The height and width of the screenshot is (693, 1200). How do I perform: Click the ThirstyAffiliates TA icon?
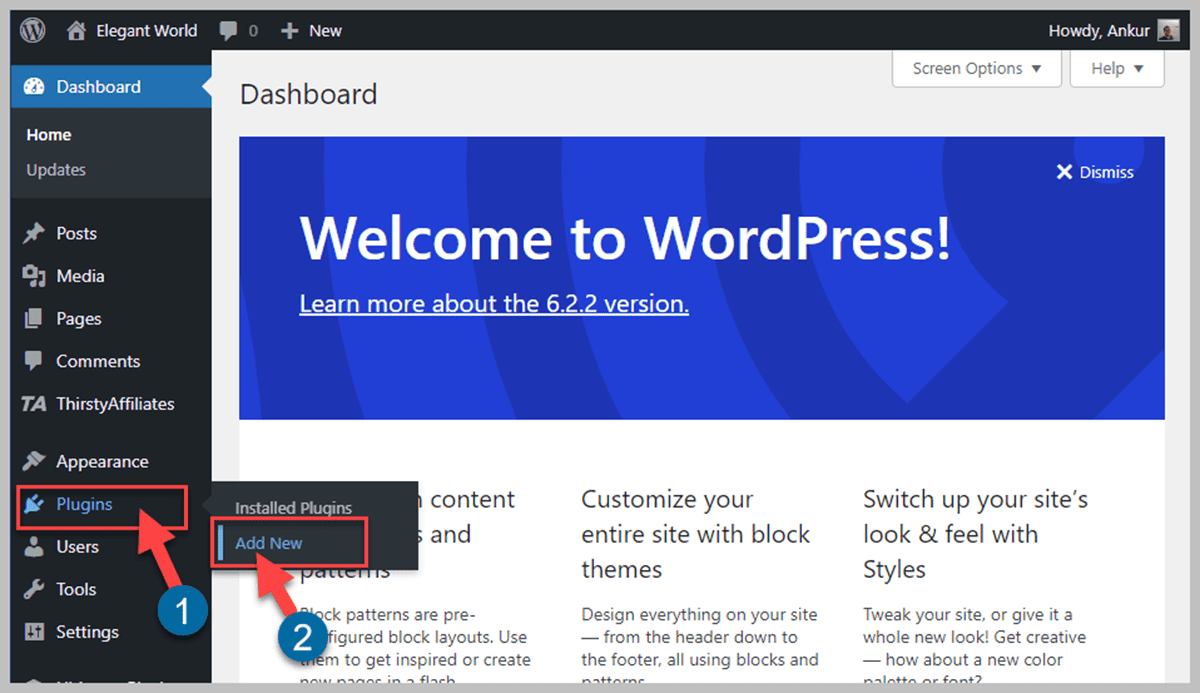click(33, 403)
